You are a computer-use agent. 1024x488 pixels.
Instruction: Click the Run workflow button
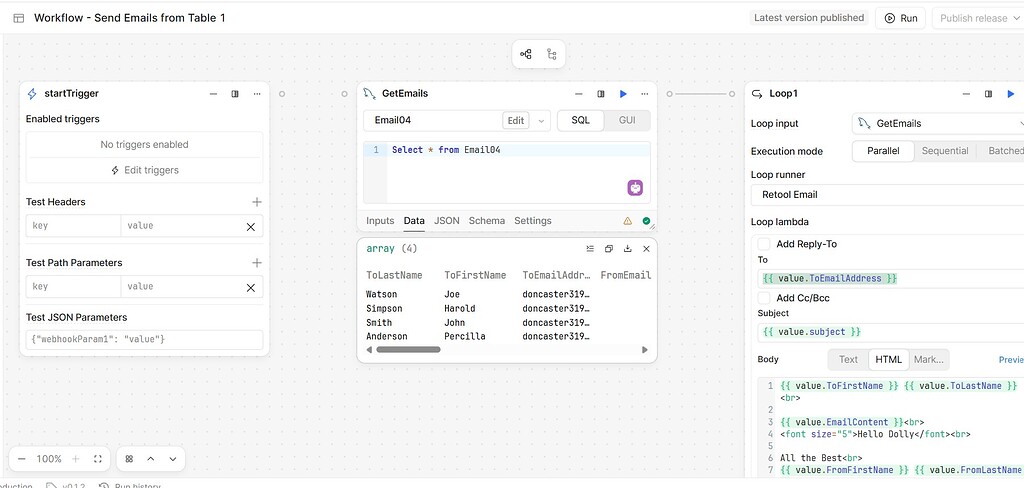[x=901, y=18]
